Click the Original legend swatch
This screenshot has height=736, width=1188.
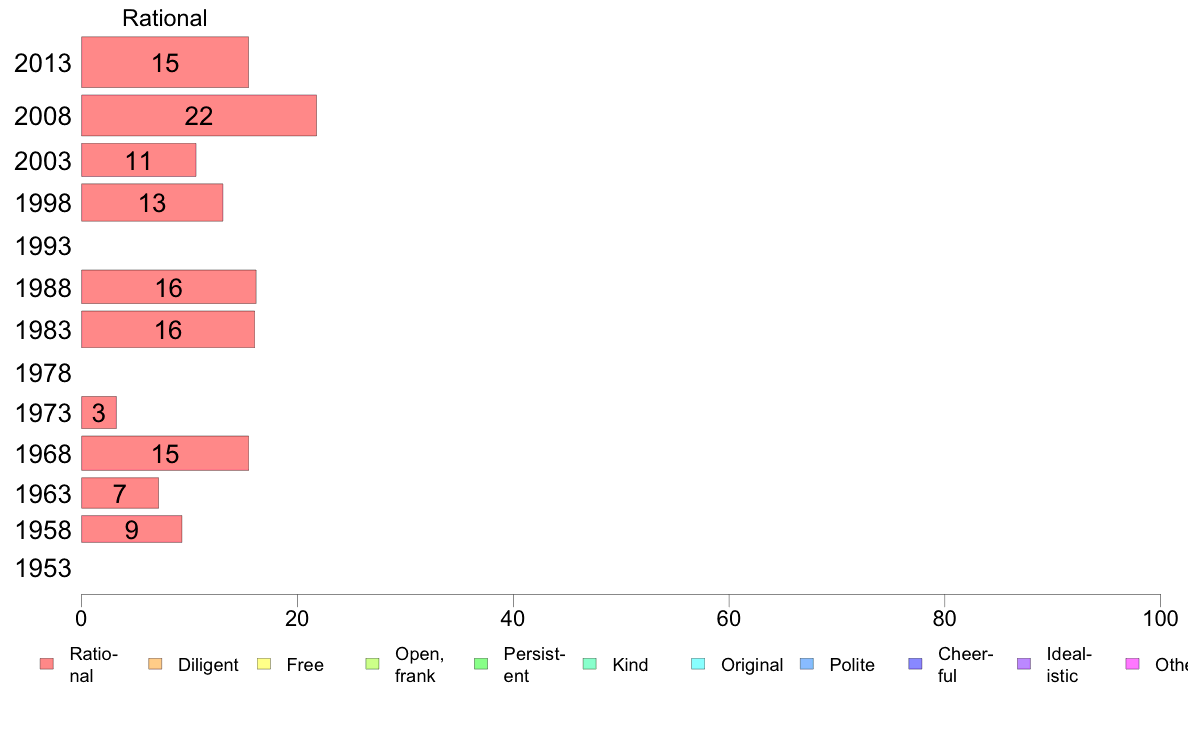pos(698,664)
